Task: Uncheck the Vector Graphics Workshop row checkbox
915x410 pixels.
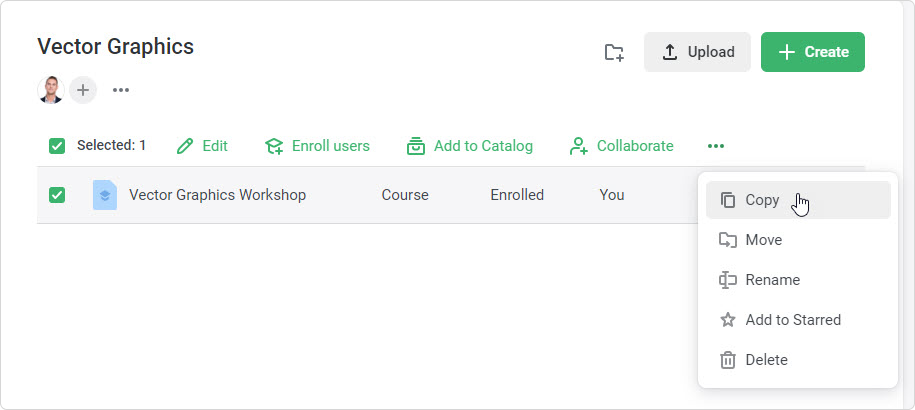Action: (57, 195)
